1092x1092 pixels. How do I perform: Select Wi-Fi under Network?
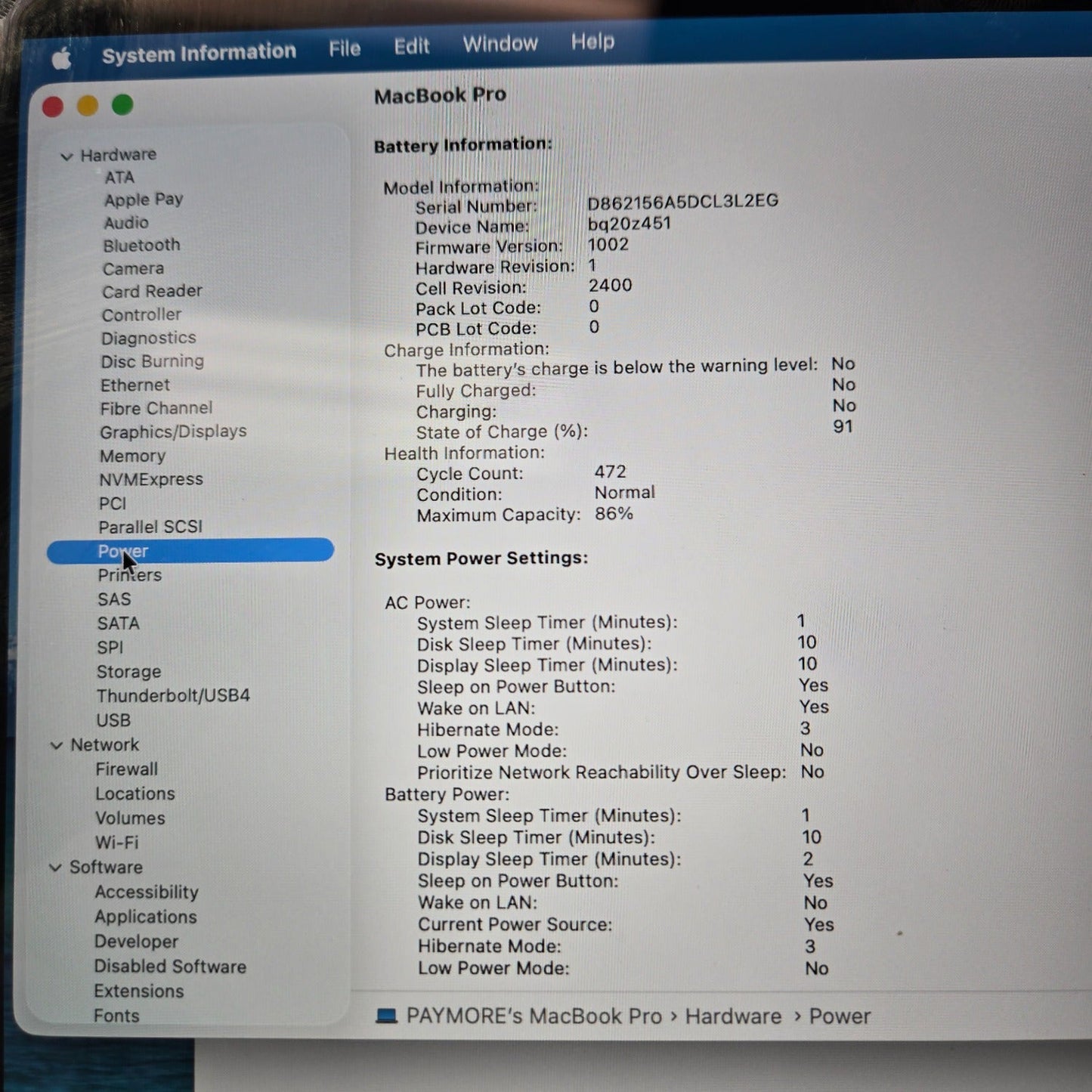[116, 843]
